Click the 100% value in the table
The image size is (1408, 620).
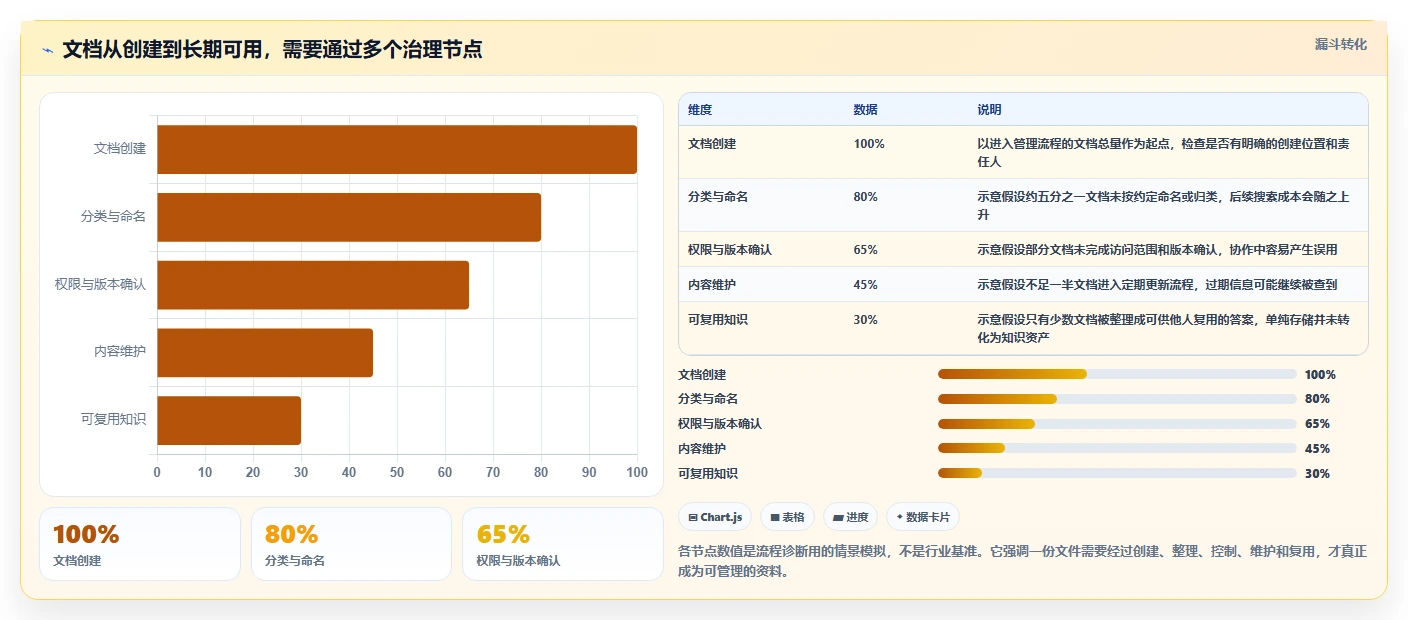(x=869, y=144)
